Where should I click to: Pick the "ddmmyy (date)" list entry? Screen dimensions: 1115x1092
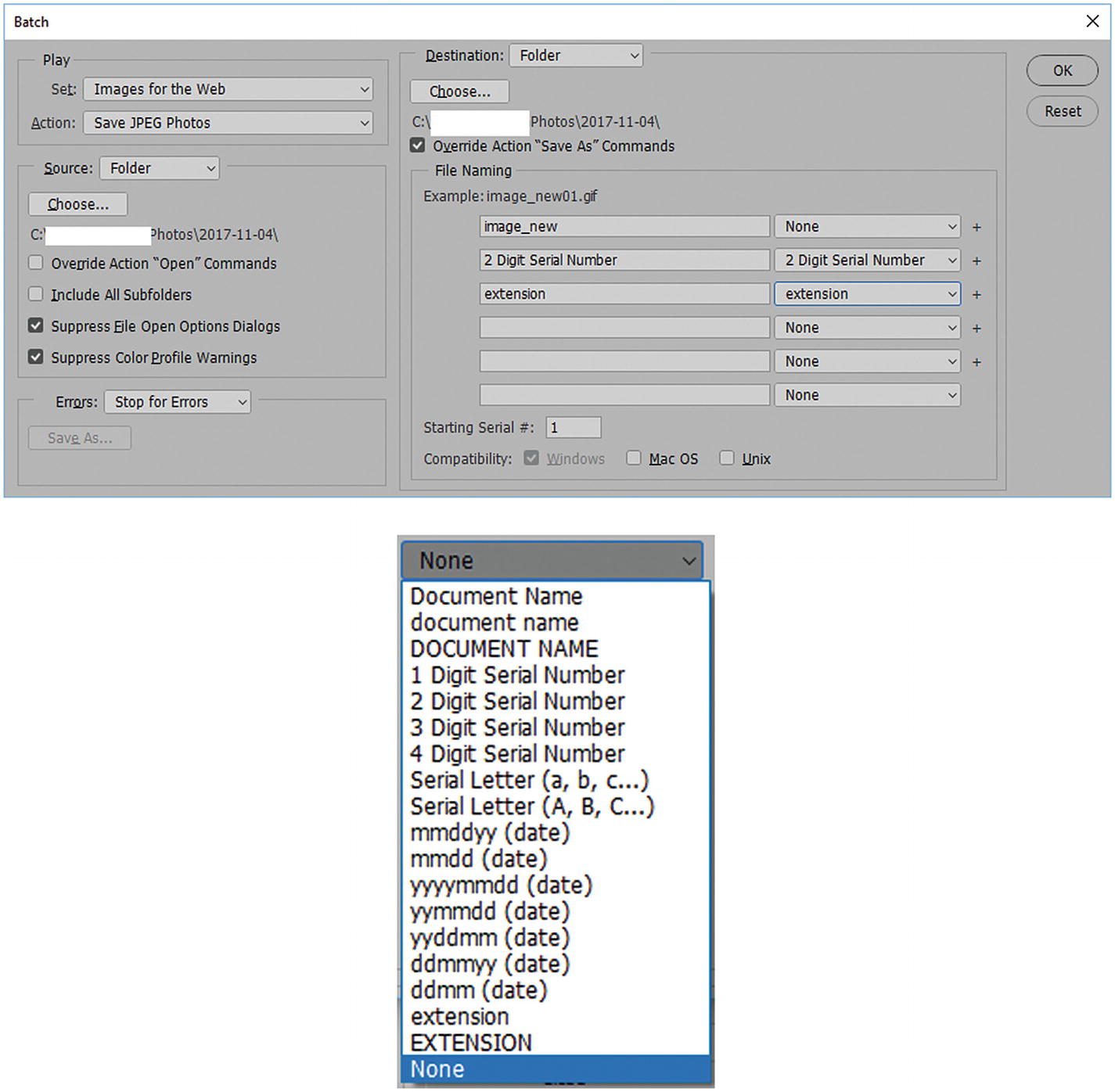pyautogui.click(x=556, y=964)
